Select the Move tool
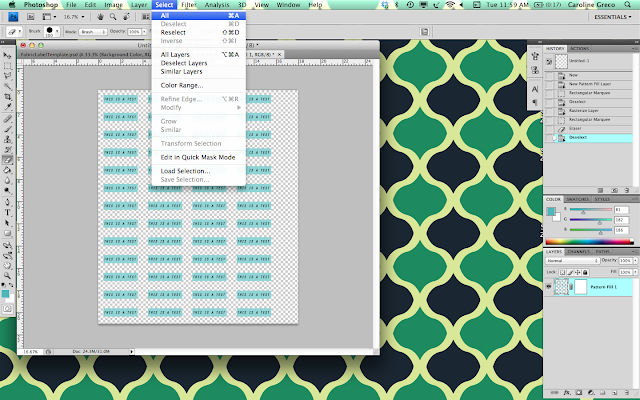The height and width of the screenshot is (400, 640). (7, 55)
